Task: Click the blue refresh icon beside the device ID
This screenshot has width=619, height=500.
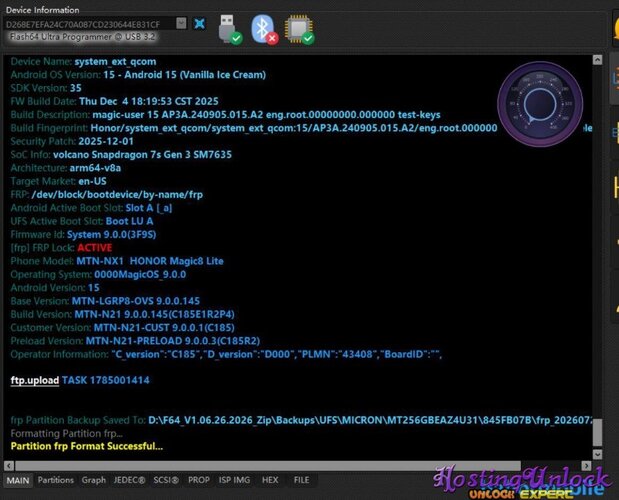Action: [199, 24]
